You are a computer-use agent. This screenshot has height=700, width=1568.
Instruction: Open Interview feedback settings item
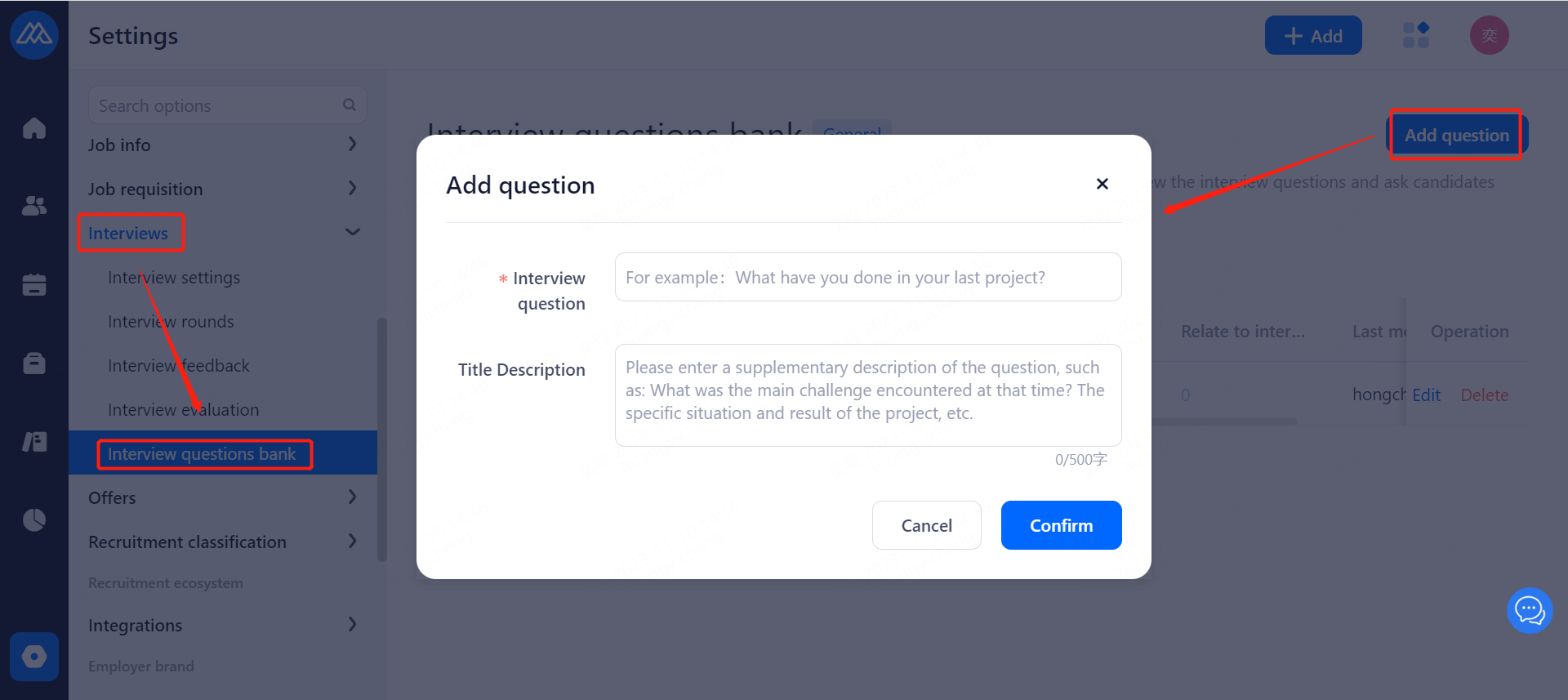[x=178, y=365]
